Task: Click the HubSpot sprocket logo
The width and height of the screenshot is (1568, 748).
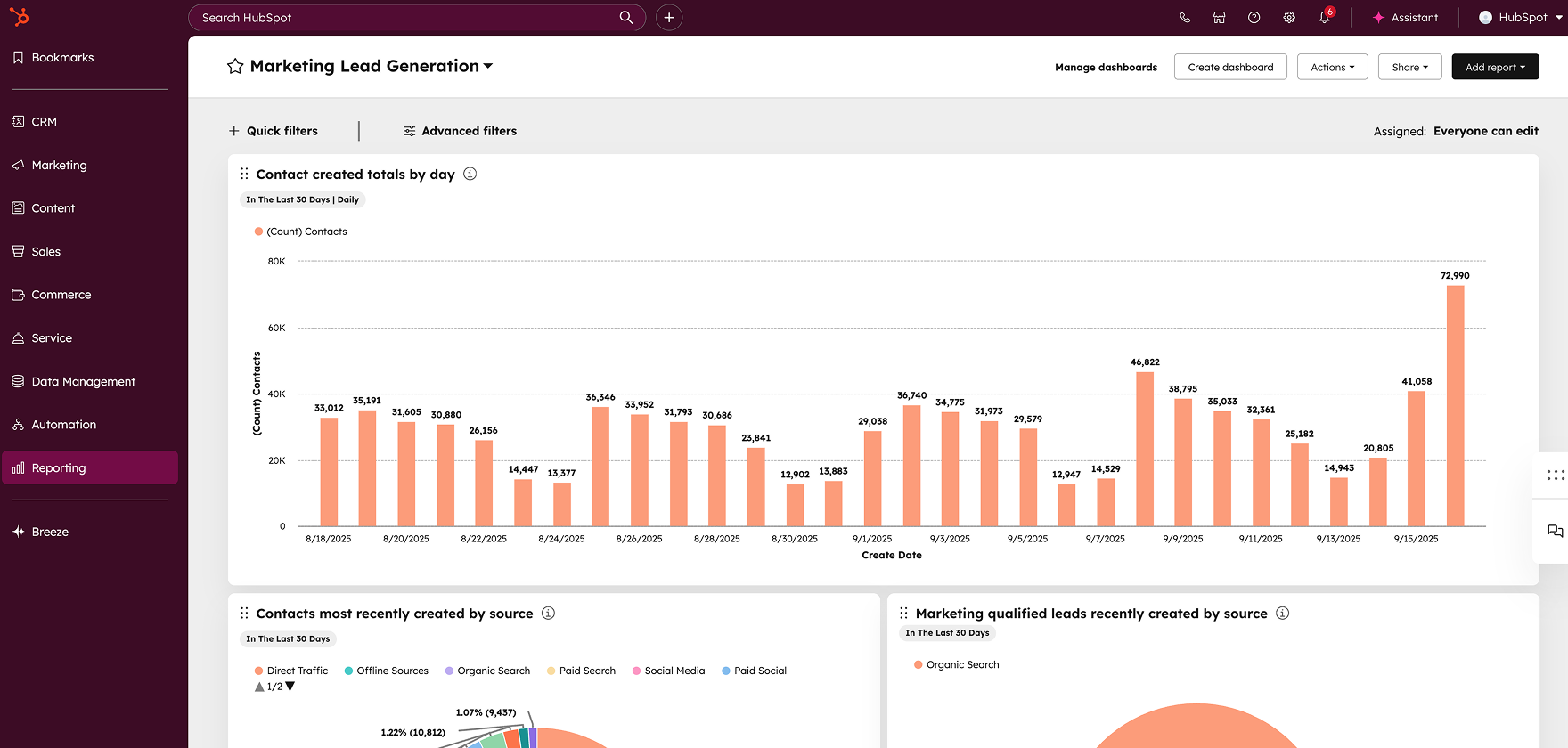Action: pos(19,17)
